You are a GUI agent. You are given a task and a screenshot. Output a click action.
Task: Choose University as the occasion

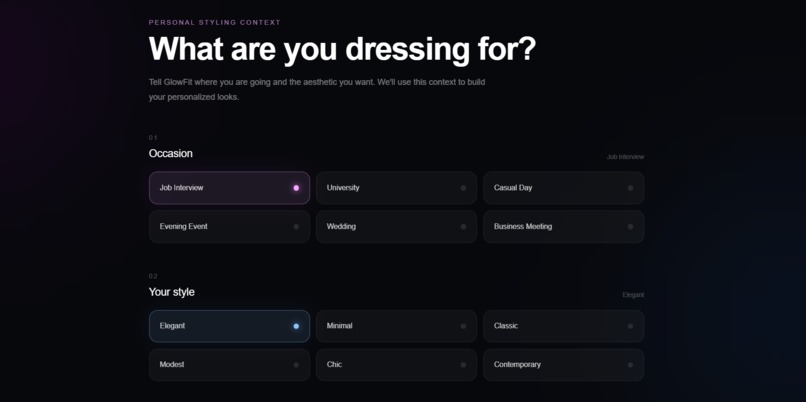click(396, 188)
